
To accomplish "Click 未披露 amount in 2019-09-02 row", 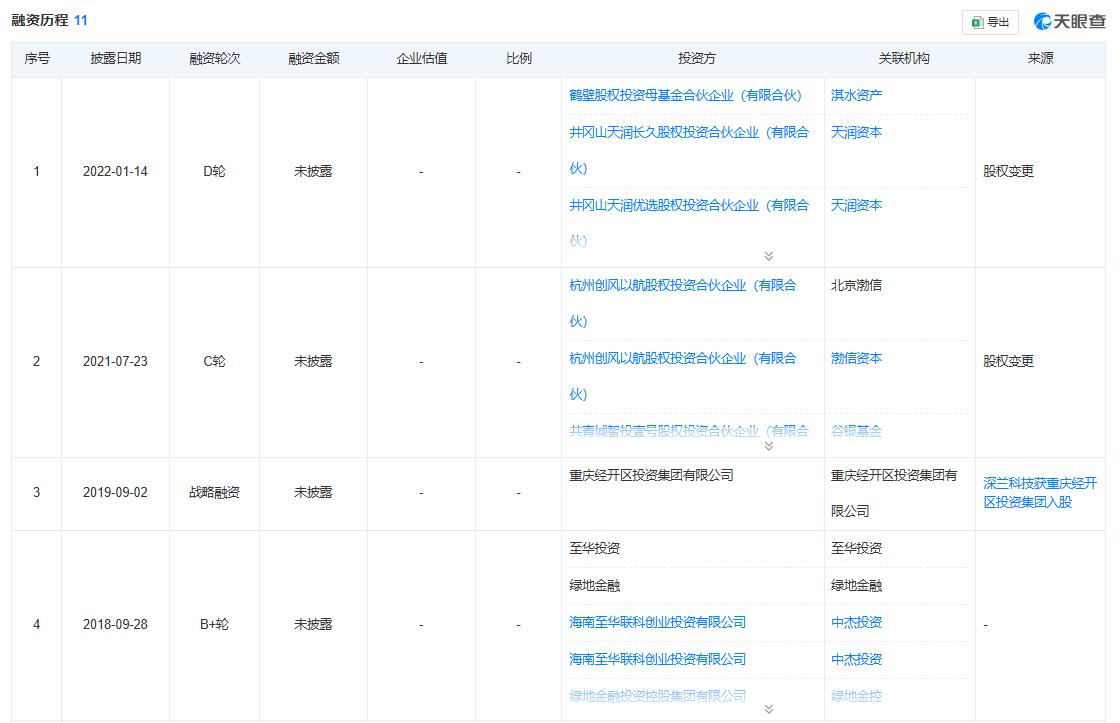I will [x=314, y=492].
